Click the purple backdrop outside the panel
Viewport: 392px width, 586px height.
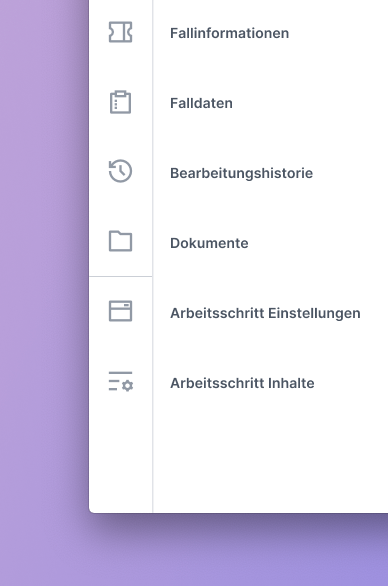coord(43,262)
